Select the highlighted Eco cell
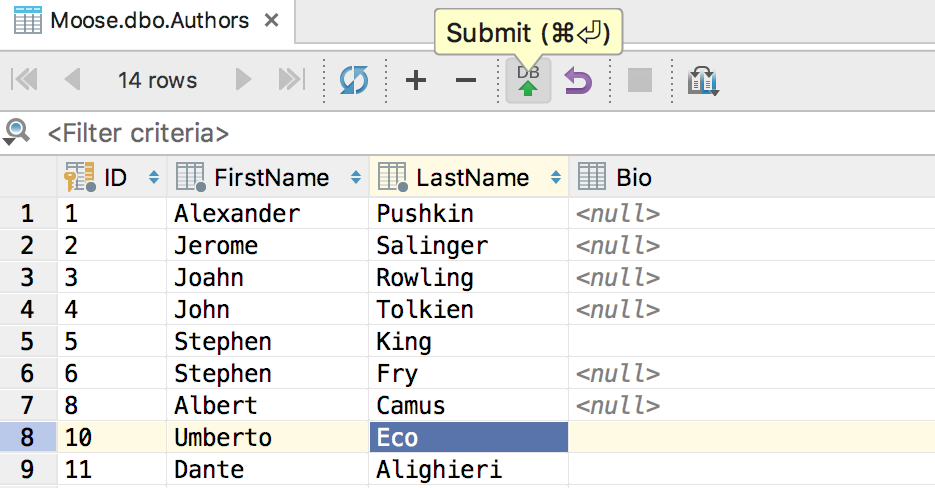The width and height of the screenshot is (935, 488). 469,437
